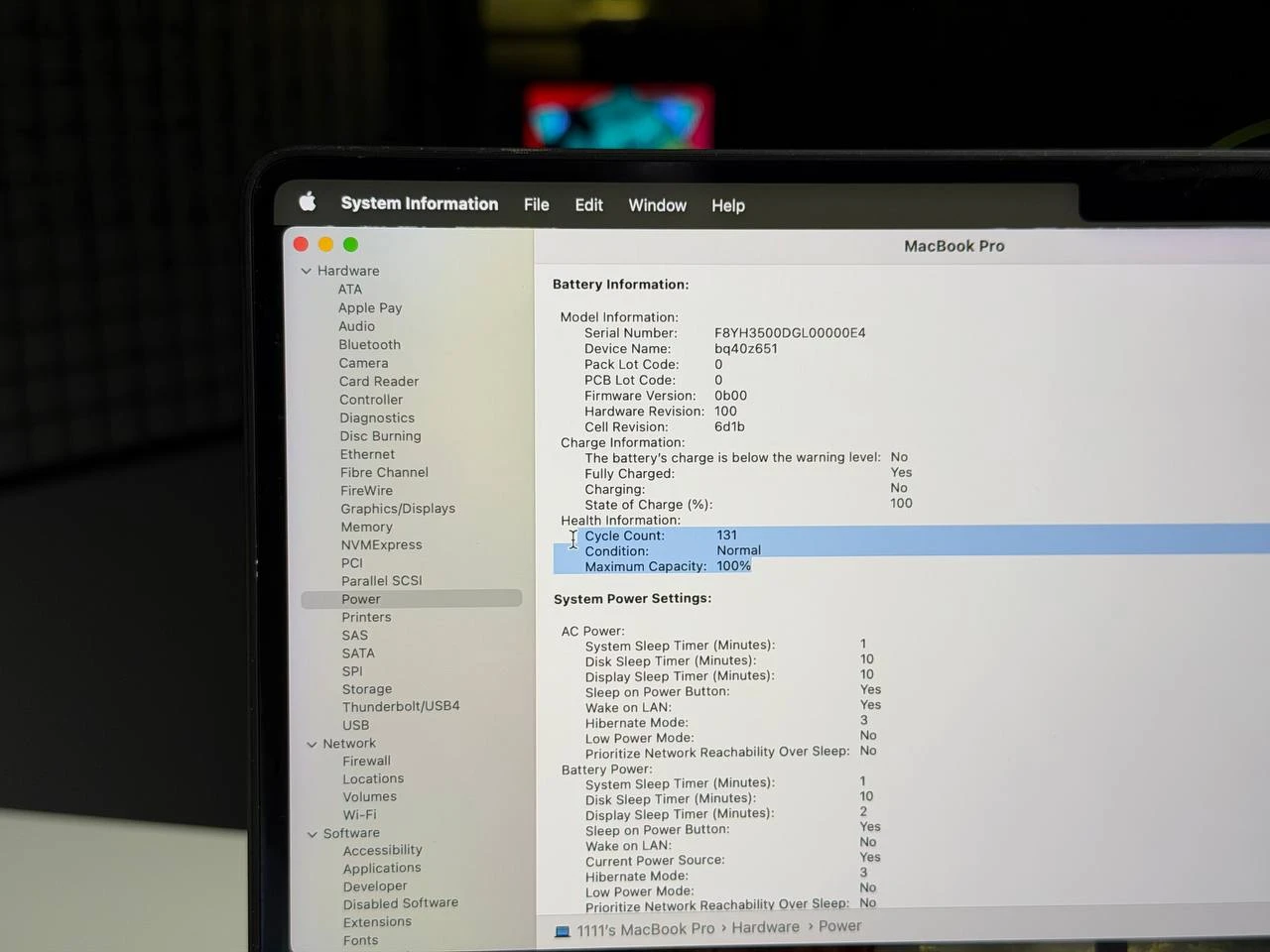Image resolution: width=1270 pixels, height=952 pixels.
Task: Click Power in the path bar
Action: (839, 926)
